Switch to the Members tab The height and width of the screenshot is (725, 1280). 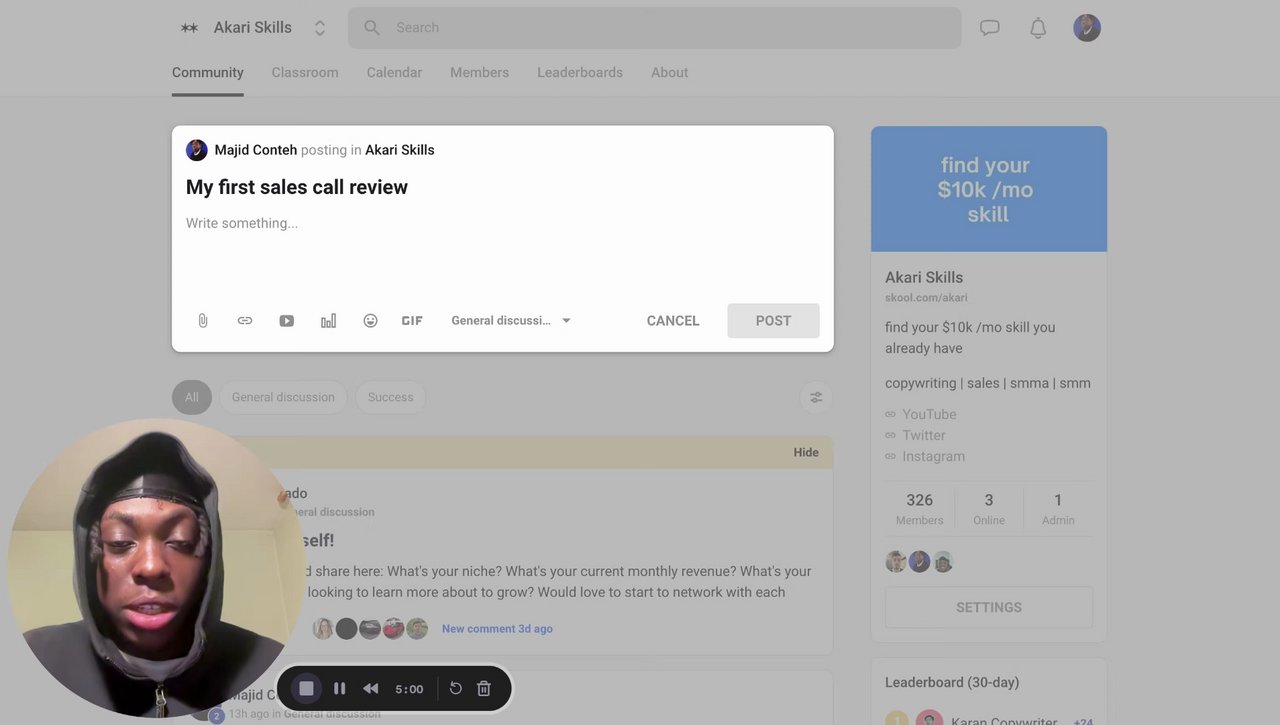tap(479, 72)
